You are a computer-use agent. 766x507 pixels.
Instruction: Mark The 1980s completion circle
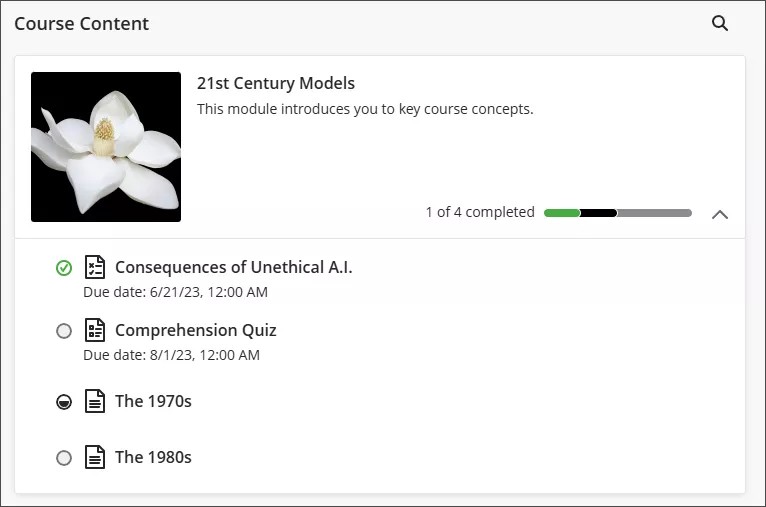[x=64, y=458]
